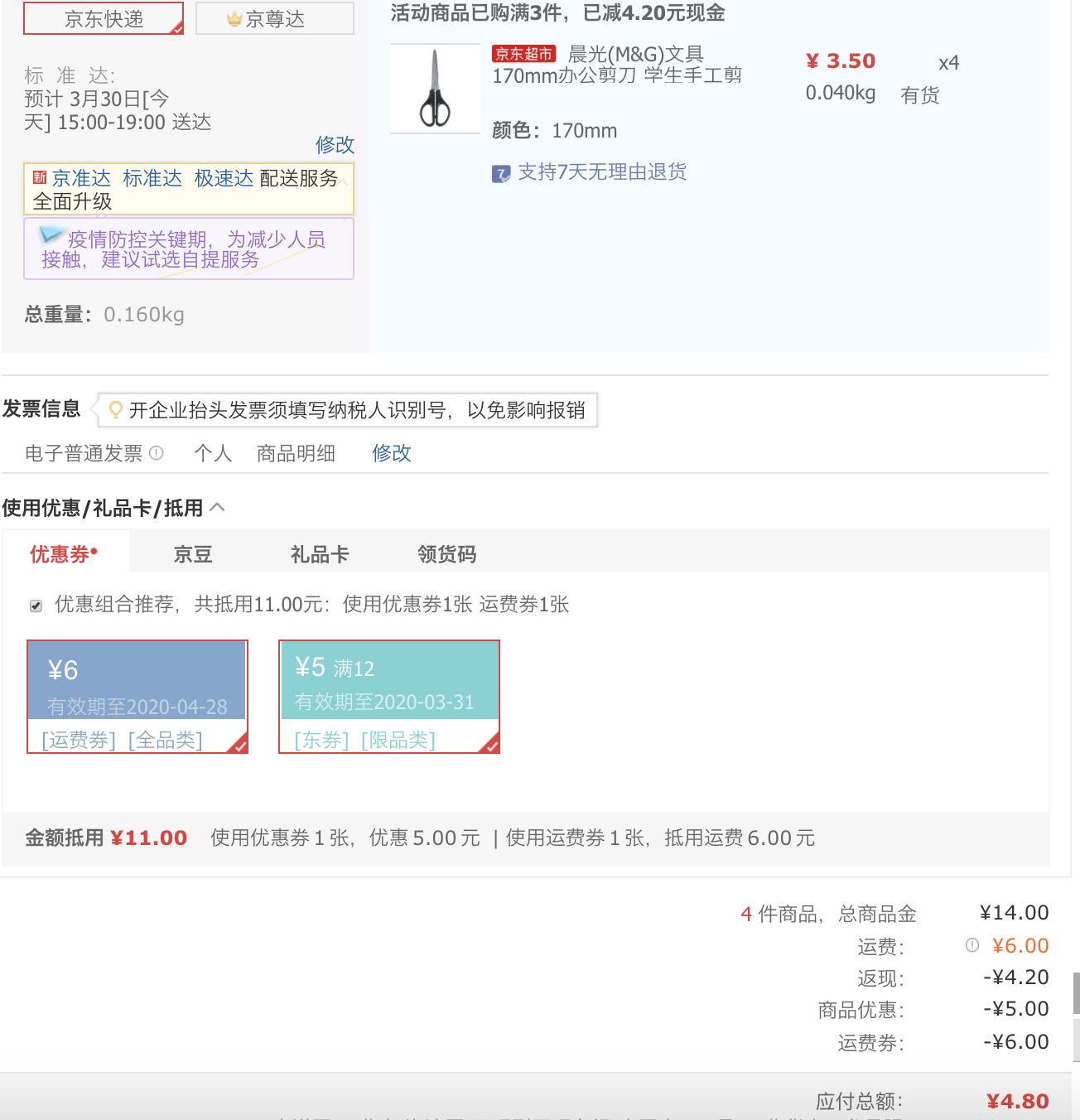Image resolution: width=1080 pixels, height=1120 pixels.
Task: Click the 活动商品已购满3件 promotion header
Action: [557, 12]
